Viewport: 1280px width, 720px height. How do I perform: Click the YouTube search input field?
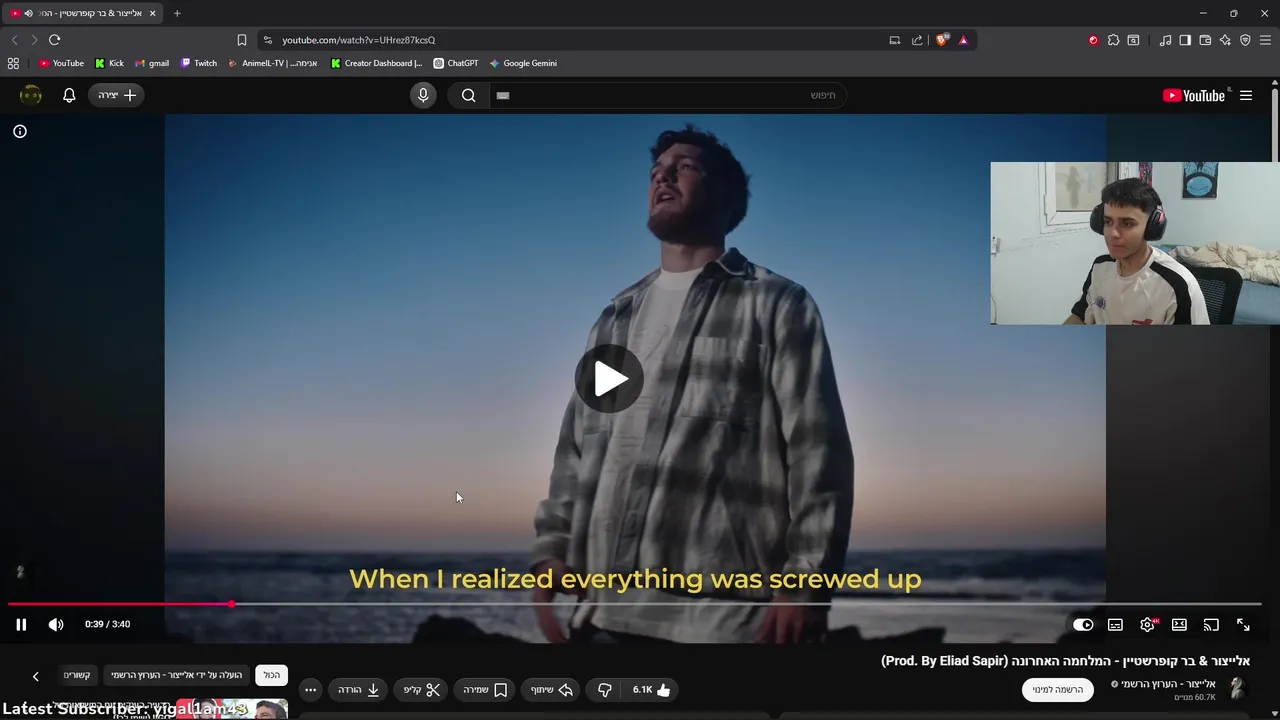pos(668,95)
